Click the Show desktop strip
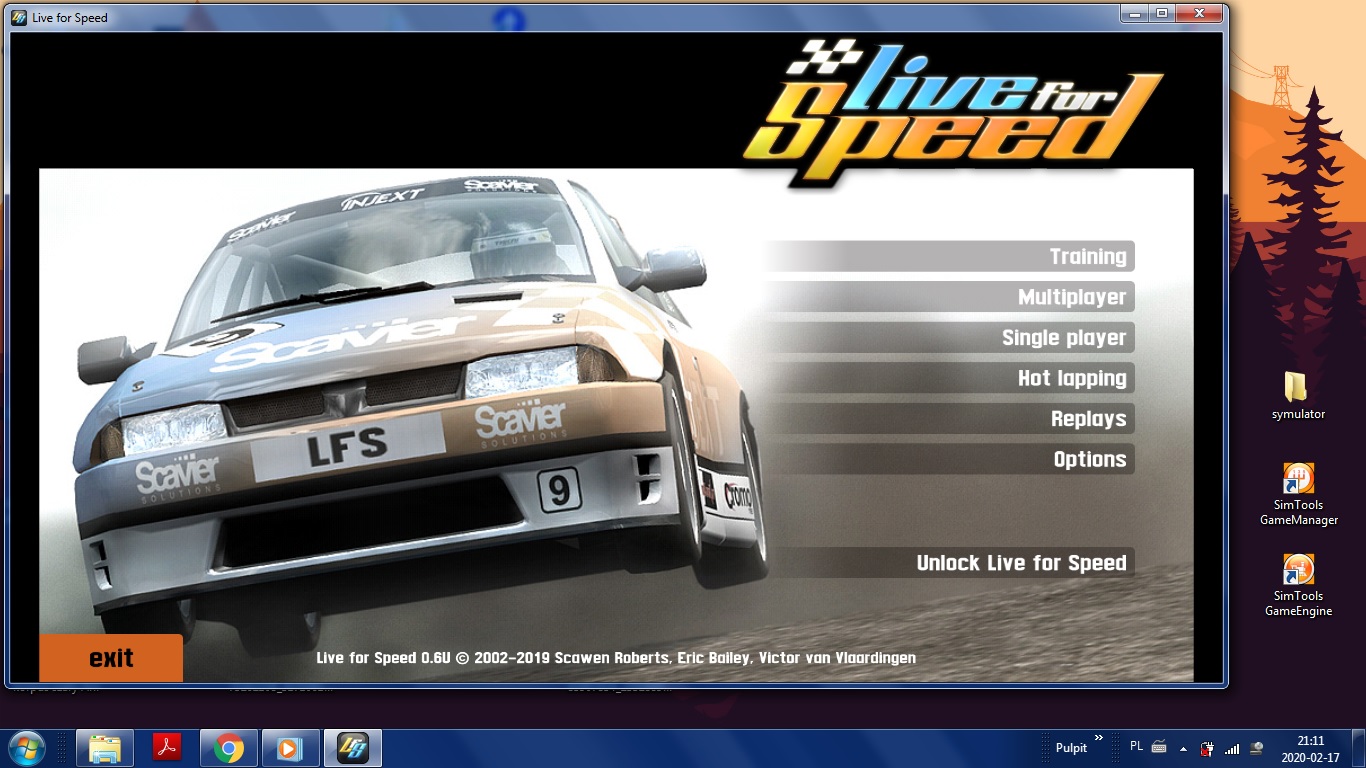Viewport: 1366px width, 768px height. 1359,748
